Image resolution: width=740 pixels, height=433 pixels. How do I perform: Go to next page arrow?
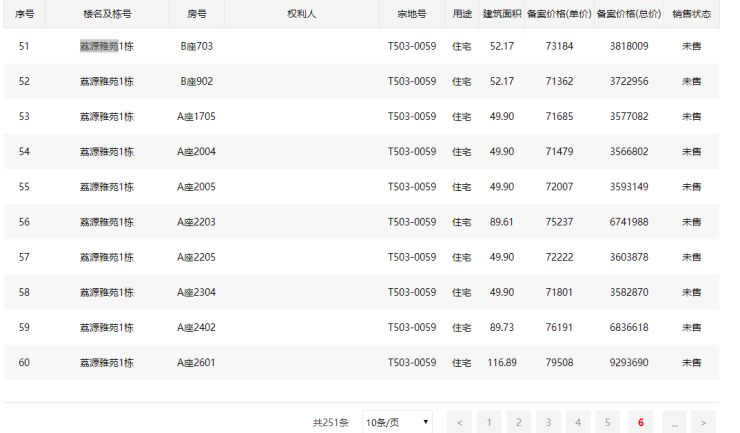coord(704,422)
